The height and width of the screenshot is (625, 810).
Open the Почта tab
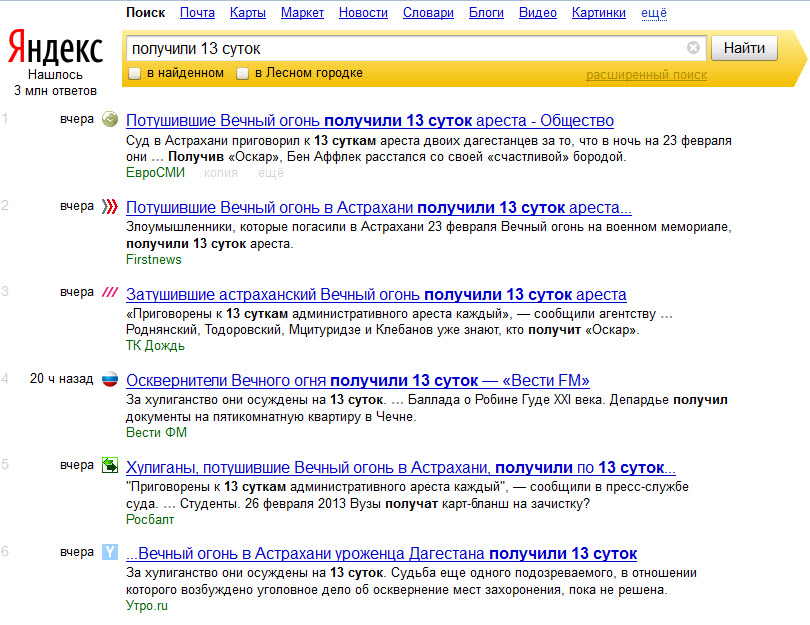pos(197,13)
